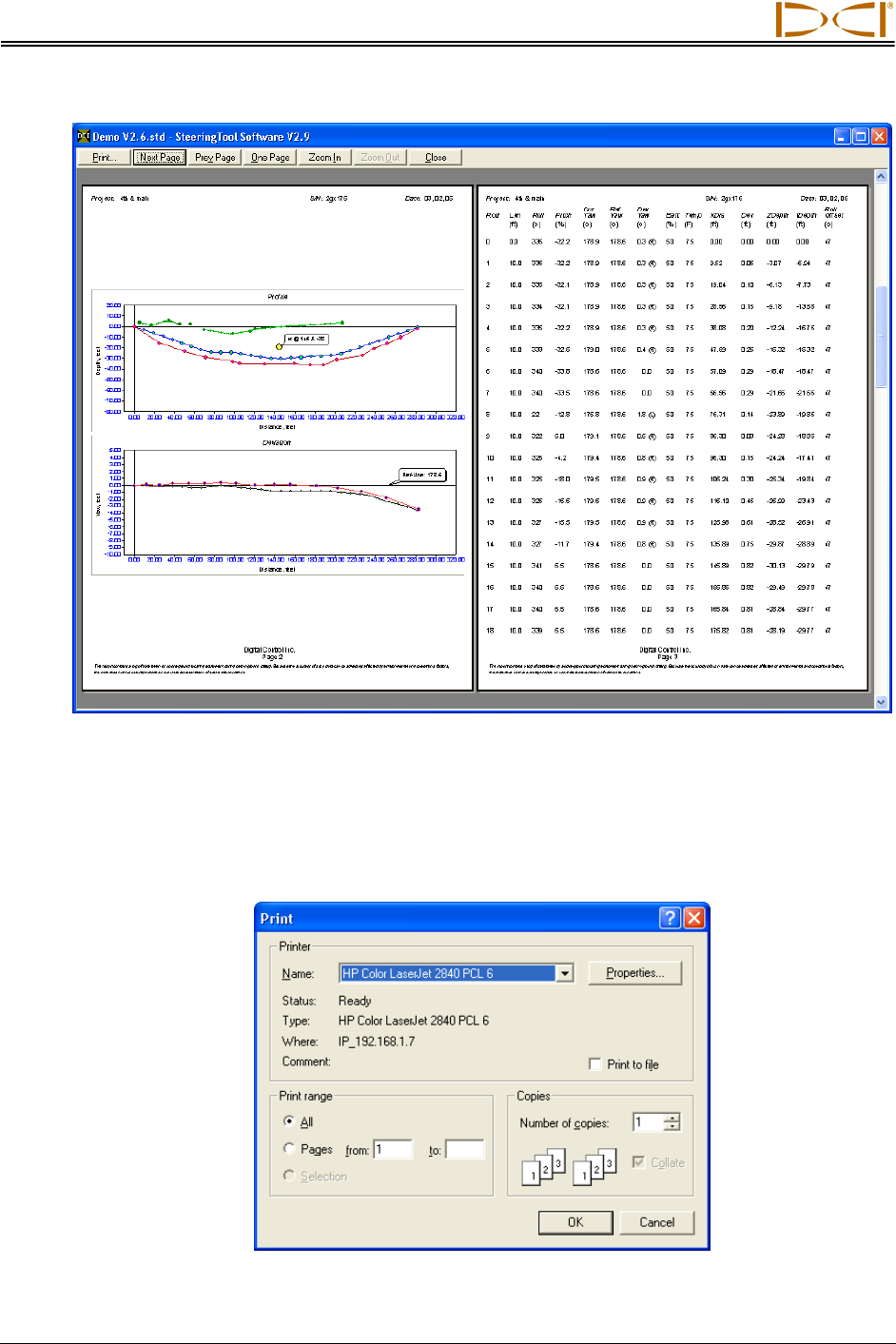Click the preview vertical scrollbar thumb
896x1344 pixels.
[x=881, y=337]
